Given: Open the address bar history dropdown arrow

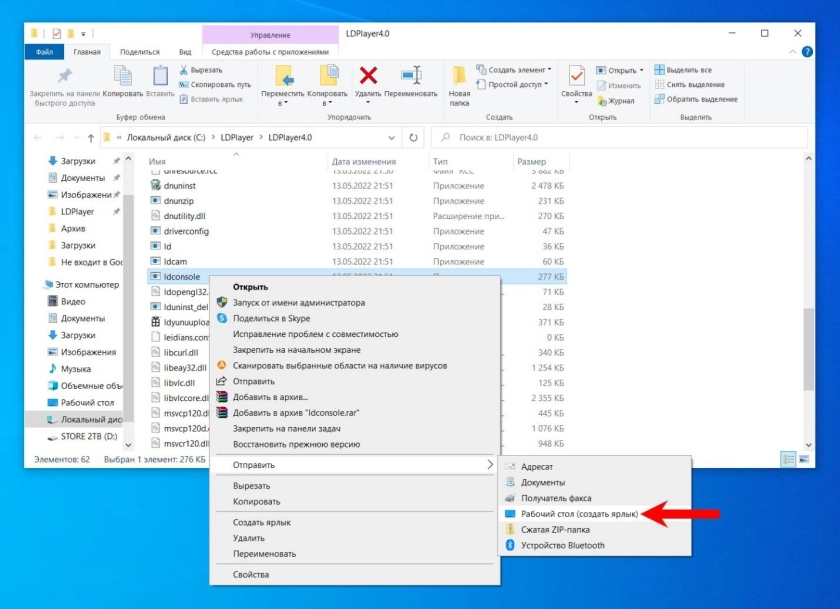Looking at the screenshot, I should click(x=395, y=137).
